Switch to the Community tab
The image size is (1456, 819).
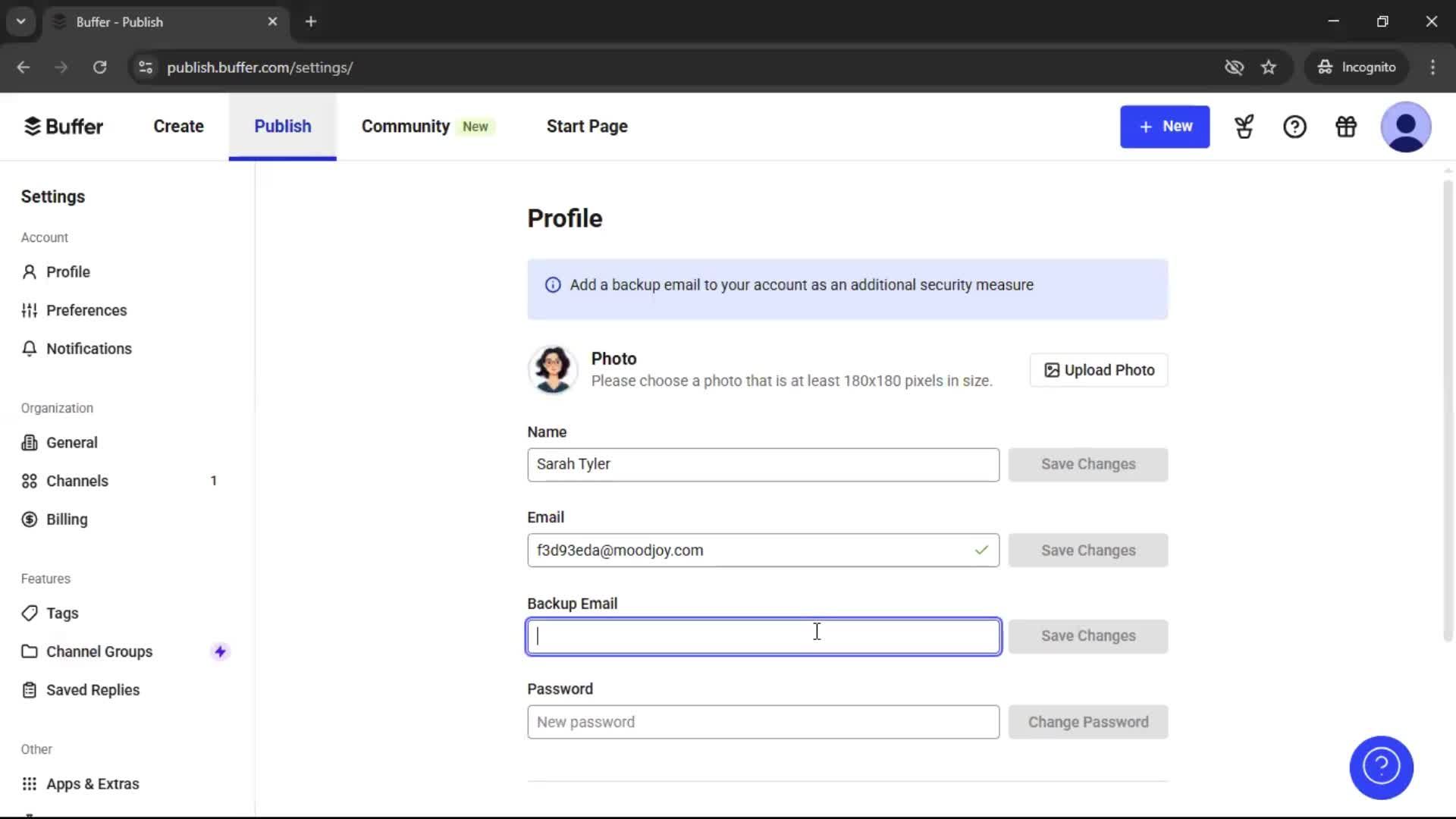coord(406,126)
